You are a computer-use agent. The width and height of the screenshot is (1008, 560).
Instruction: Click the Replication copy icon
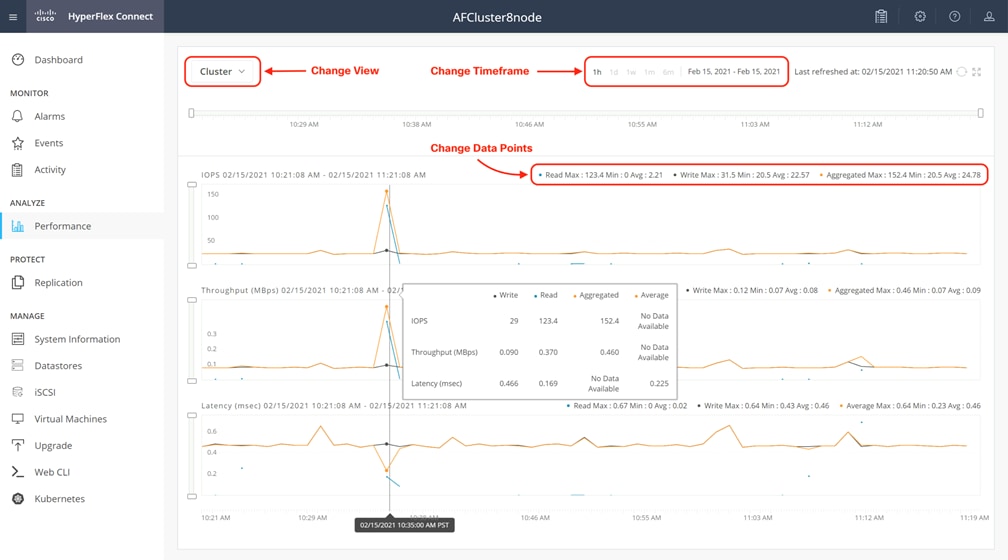pyautogui.click(x=17, y=282)
